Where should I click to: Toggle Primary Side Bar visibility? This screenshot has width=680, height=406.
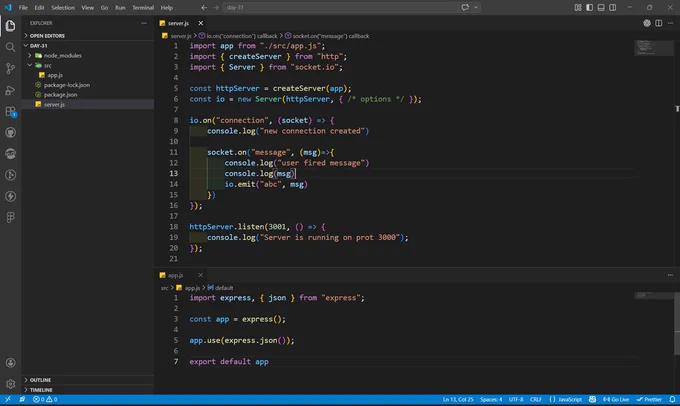pos(589,7)
